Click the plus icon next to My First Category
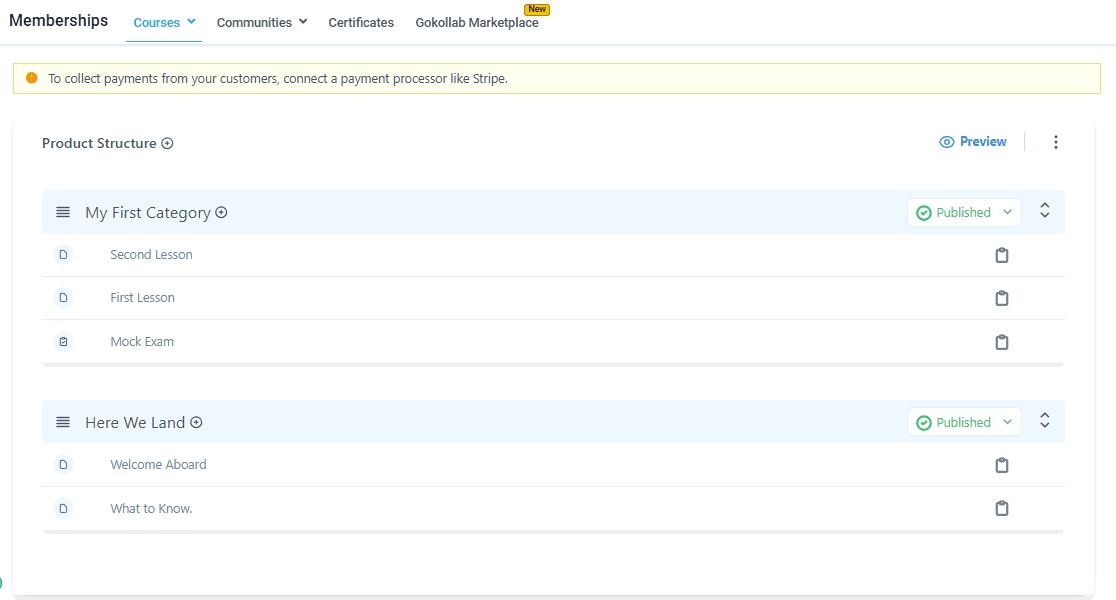The height and width of the screenshot is (600, 1116). coord(221,212)
